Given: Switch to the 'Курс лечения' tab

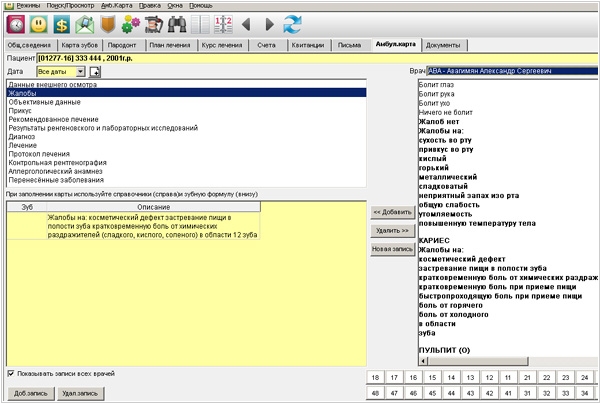Looking at the screenshot, I should coord(222,45).
